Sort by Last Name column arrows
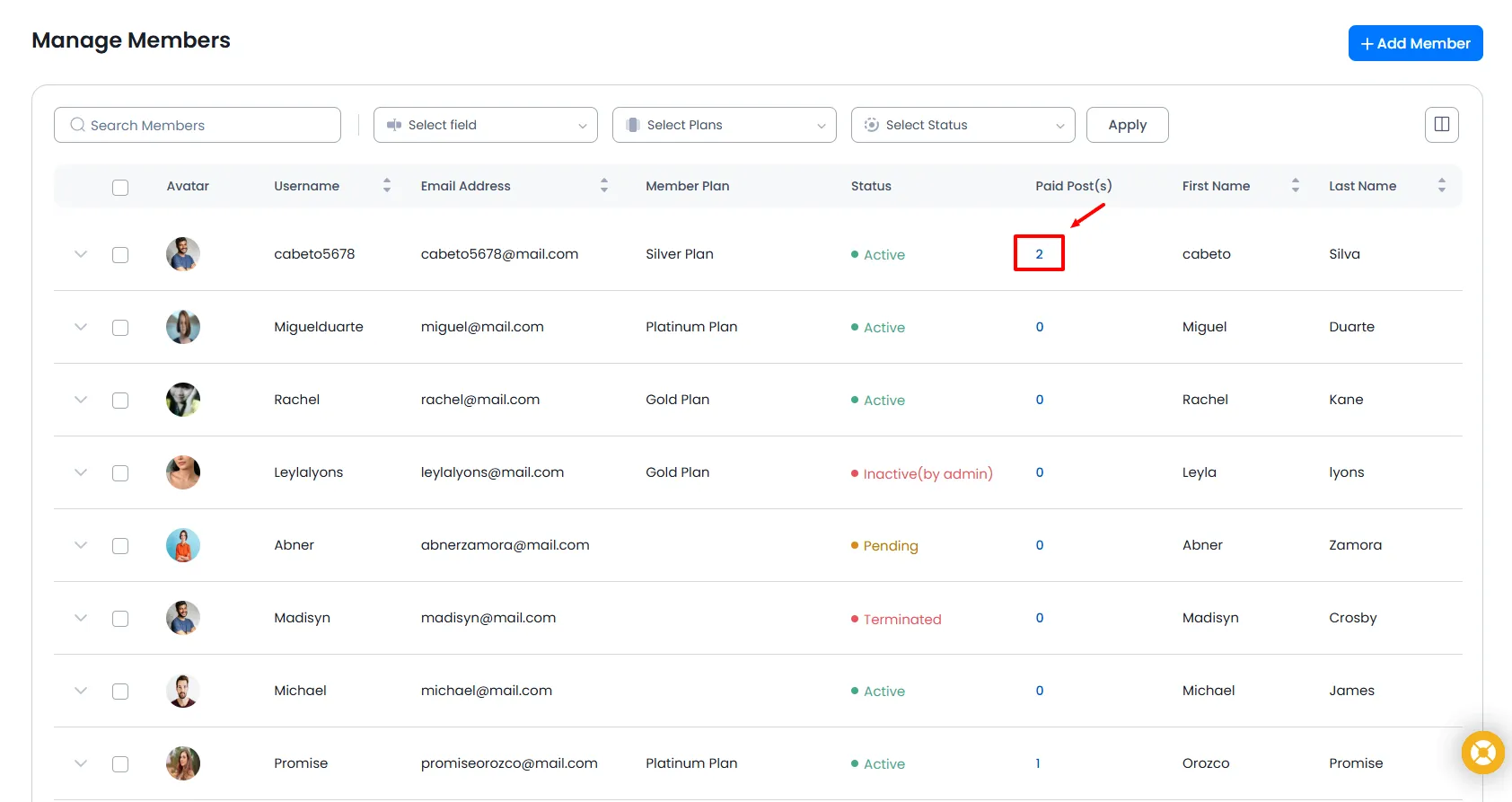 click(1441, 186)
